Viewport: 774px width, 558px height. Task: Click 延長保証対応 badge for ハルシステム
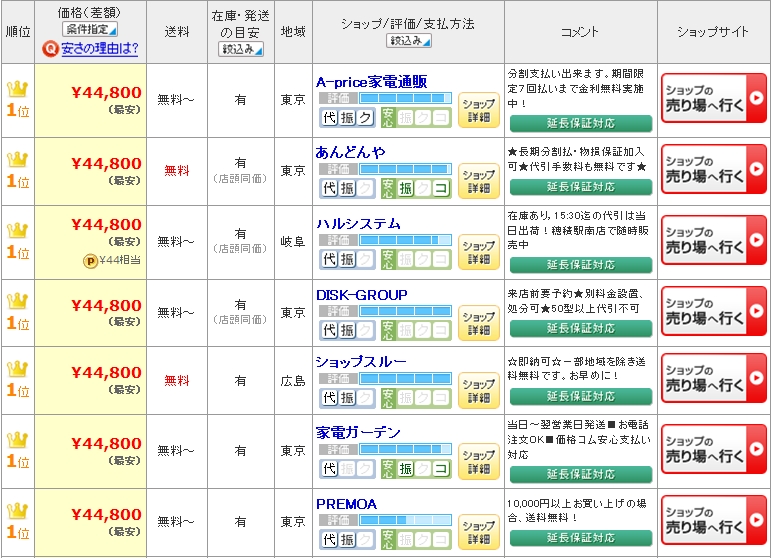click(x=580, y=265)
